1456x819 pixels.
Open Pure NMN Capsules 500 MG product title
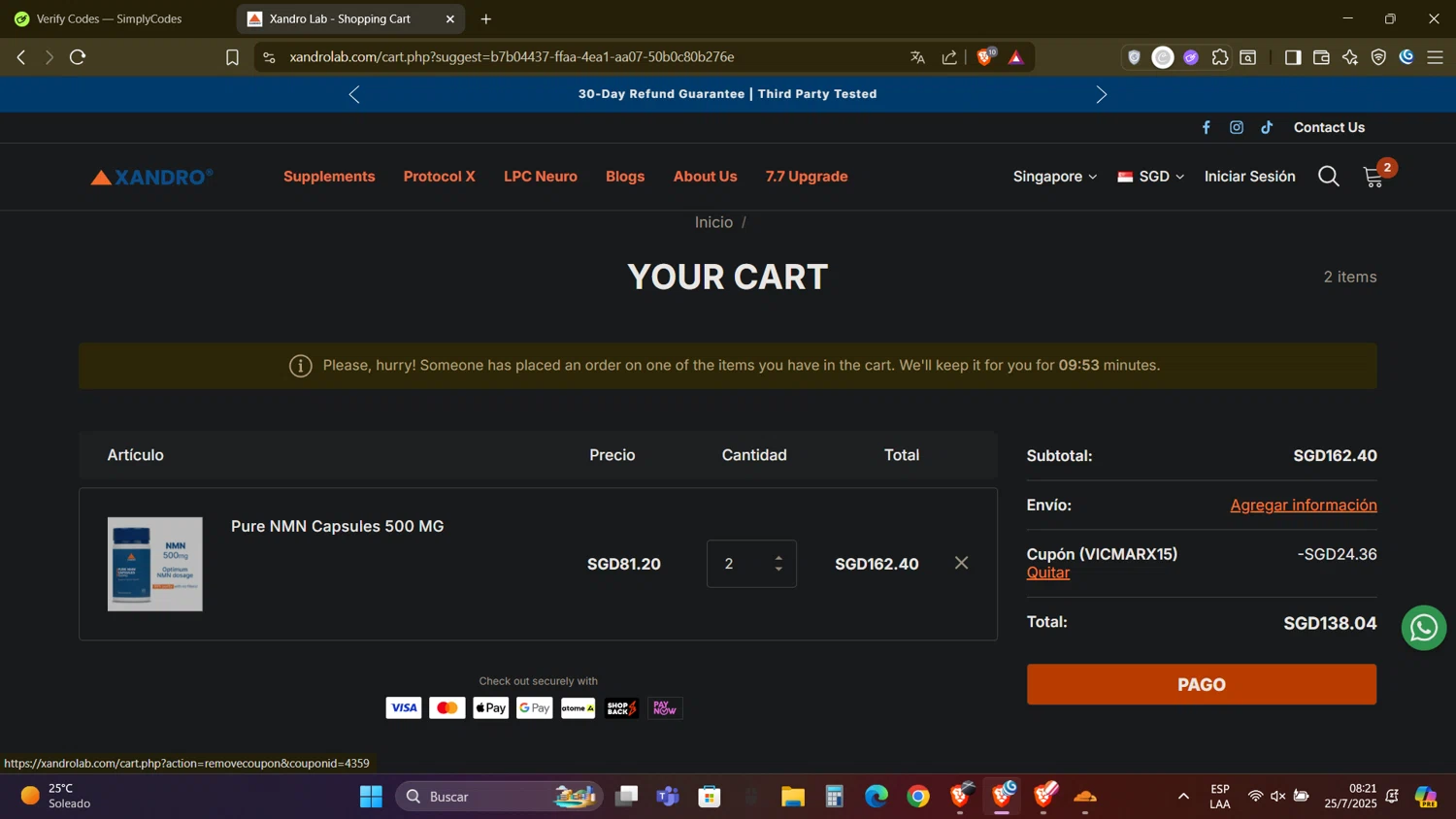coord(337,526)
